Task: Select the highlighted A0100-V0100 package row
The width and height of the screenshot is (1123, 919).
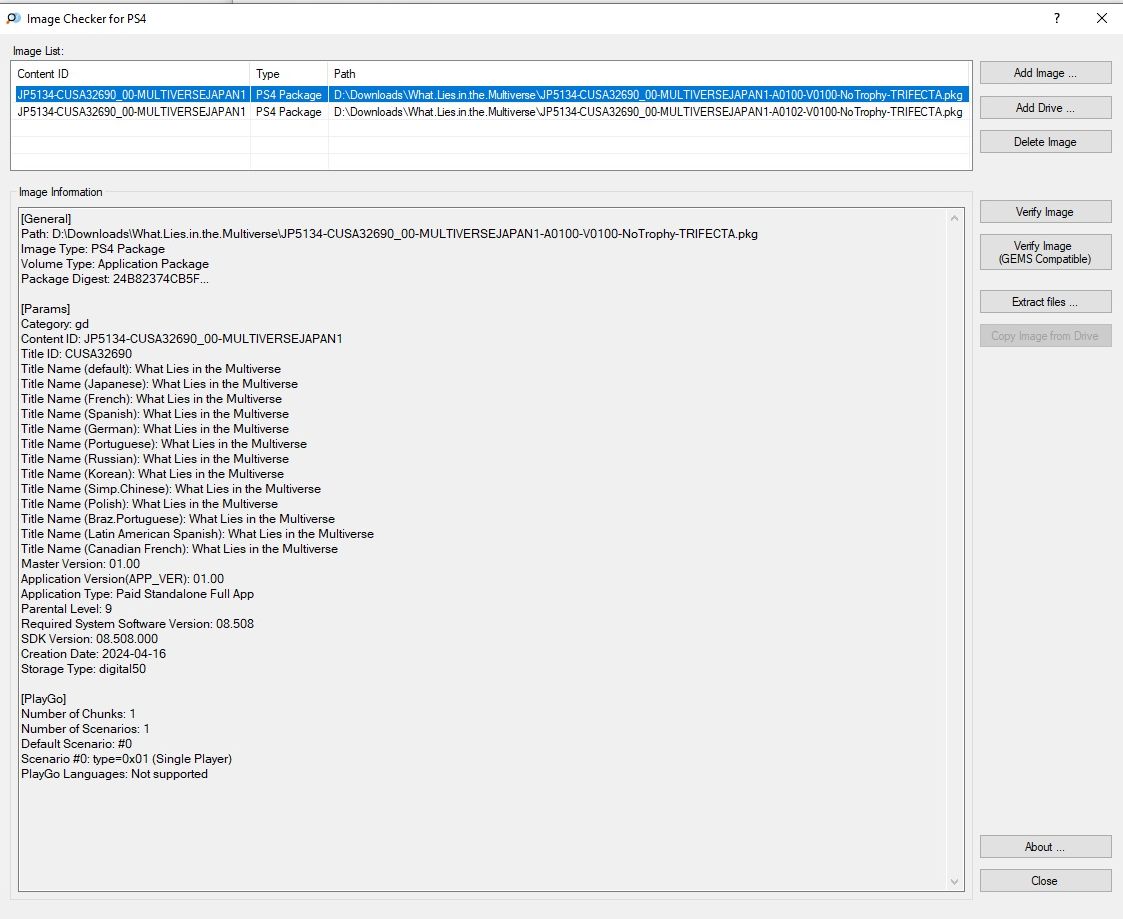Action: coord(491,95)
